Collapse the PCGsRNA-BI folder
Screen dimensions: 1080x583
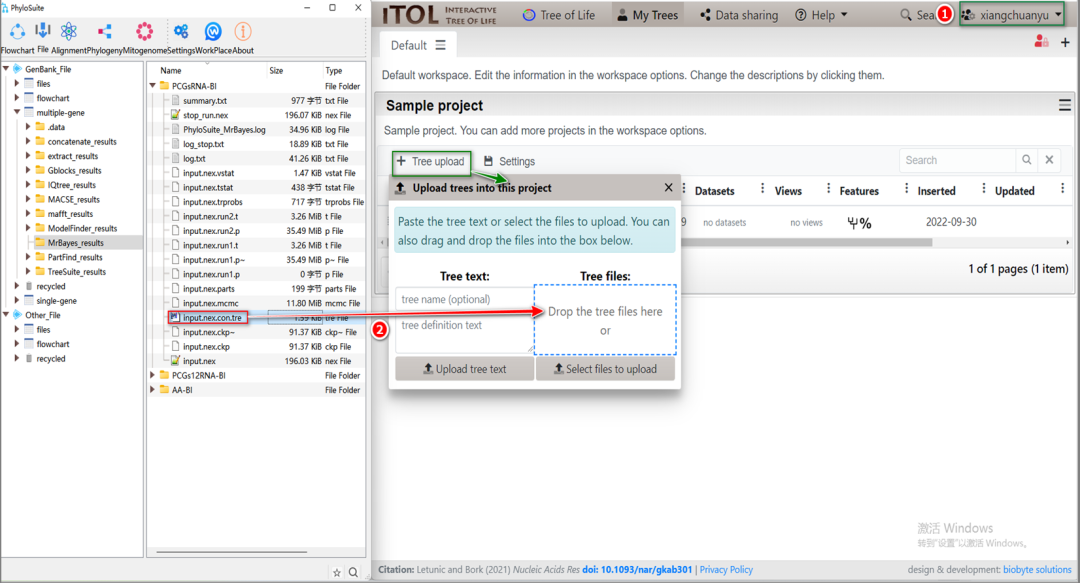153,86
